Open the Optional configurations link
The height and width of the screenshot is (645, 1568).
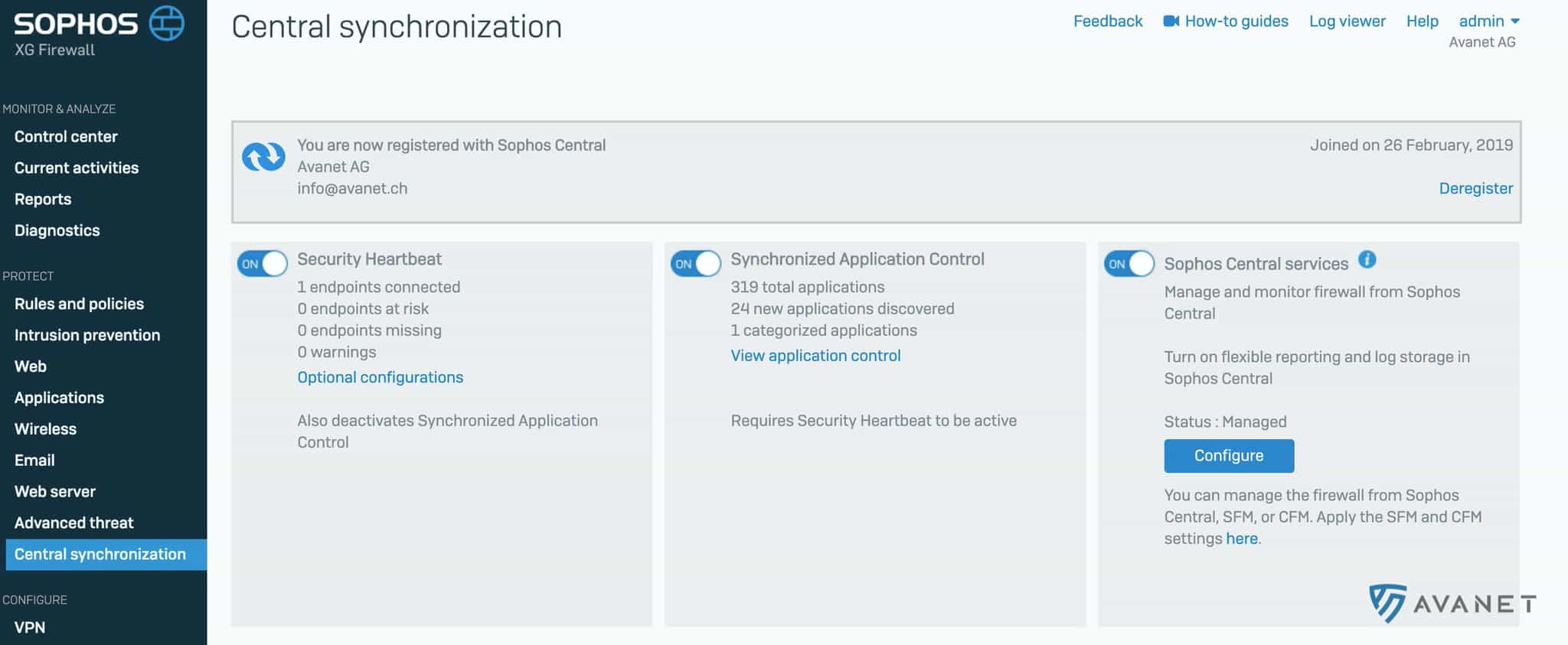click(x=380, y=377)
